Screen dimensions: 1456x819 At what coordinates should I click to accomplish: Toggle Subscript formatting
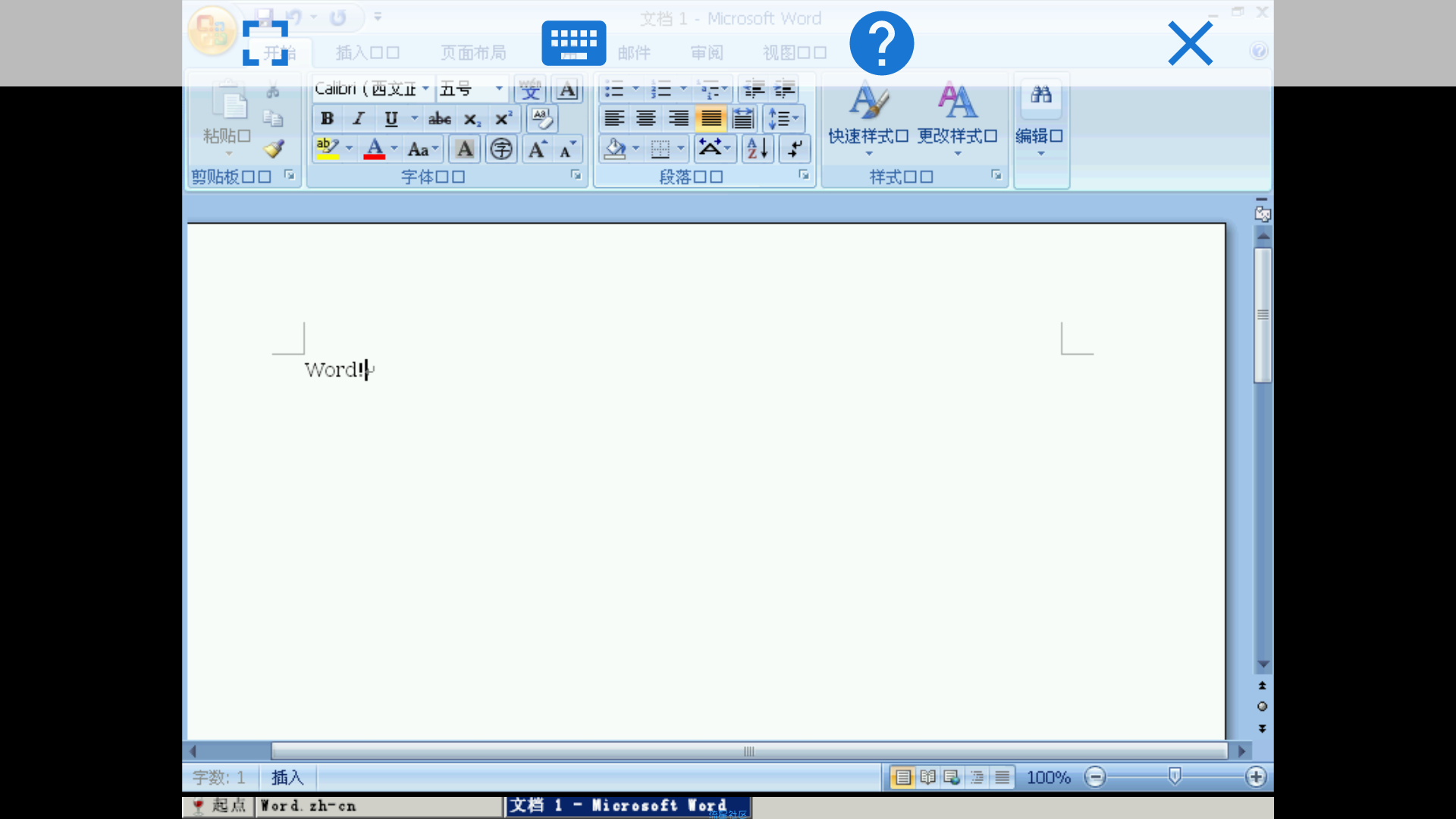[x=472, y=119]
